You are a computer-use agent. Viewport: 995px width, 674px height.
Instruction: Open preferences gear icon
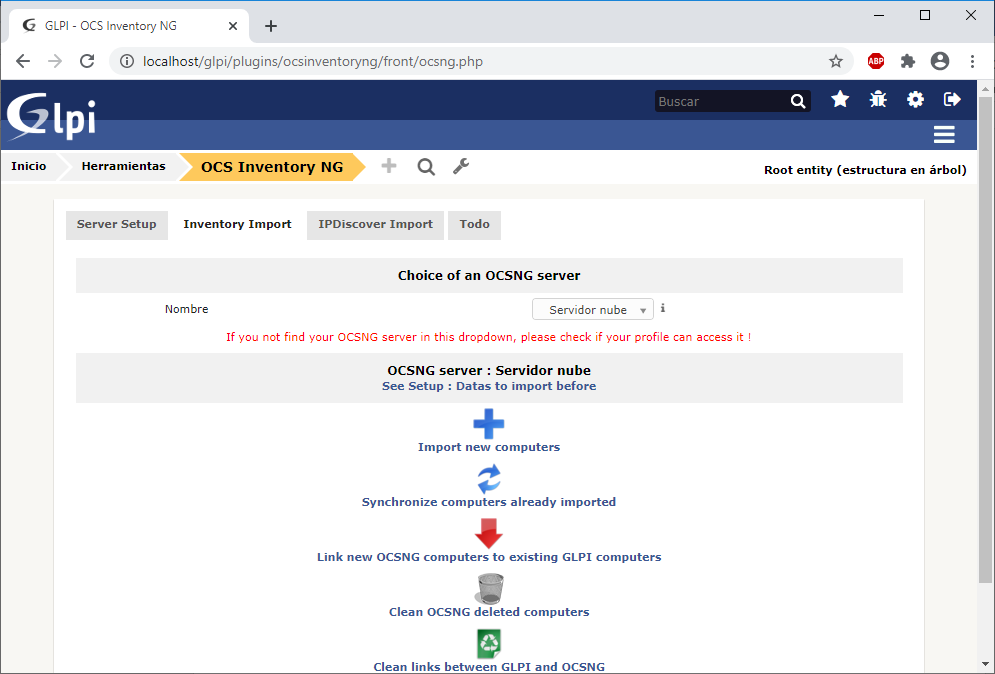click(x=915, y=100)
